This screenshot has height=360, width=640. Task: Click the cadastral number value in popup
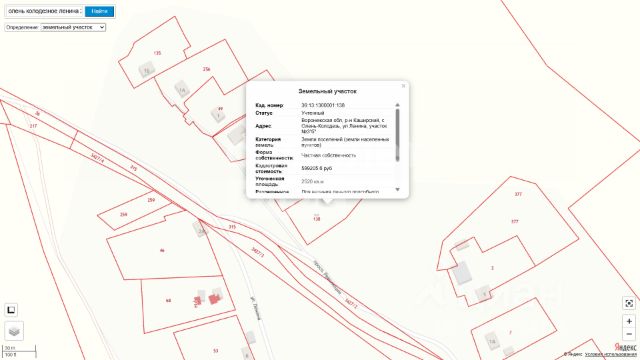tap(323, 105)
